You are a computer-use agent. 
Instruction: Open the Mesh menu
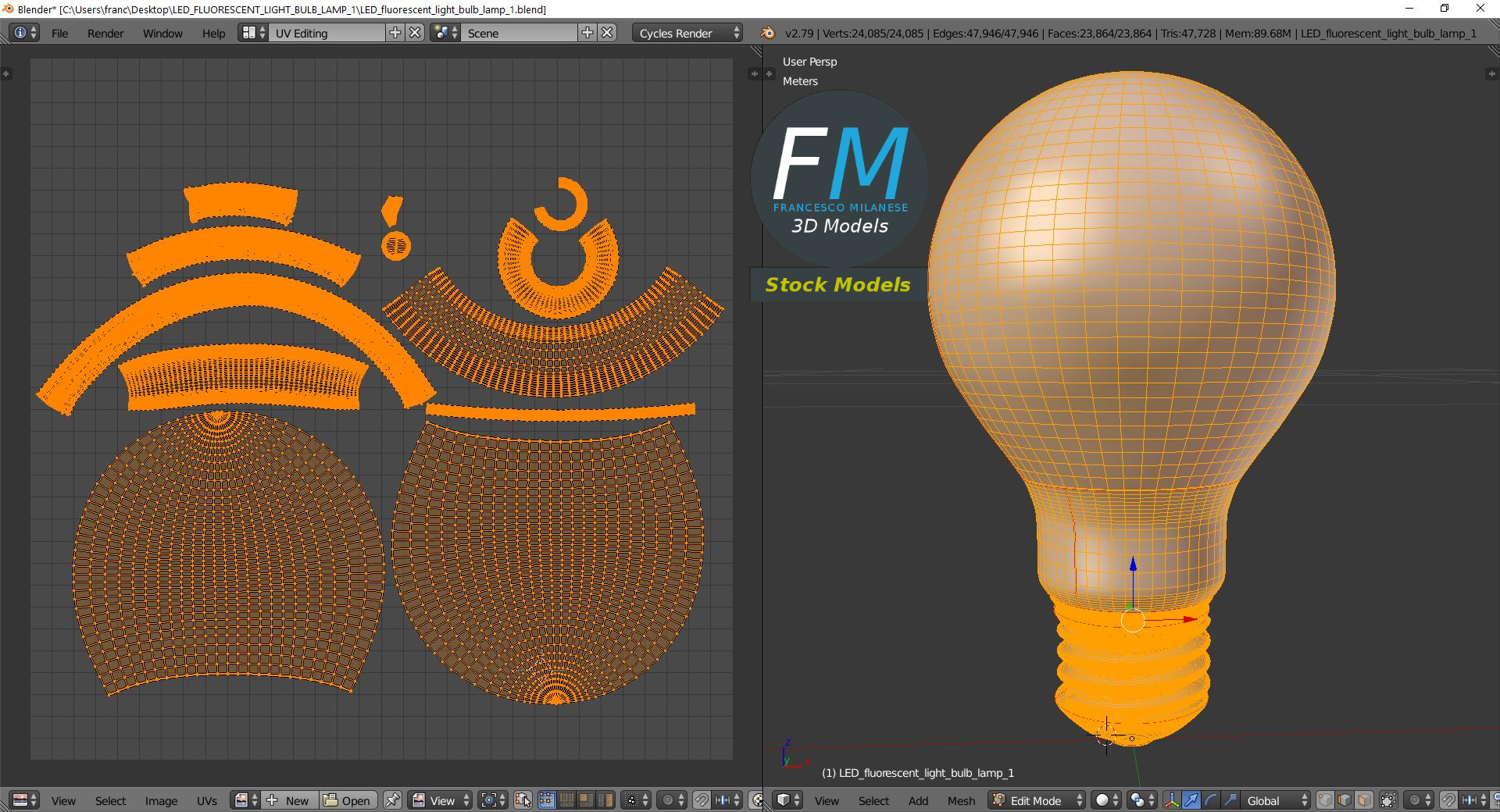pos(961,801)
